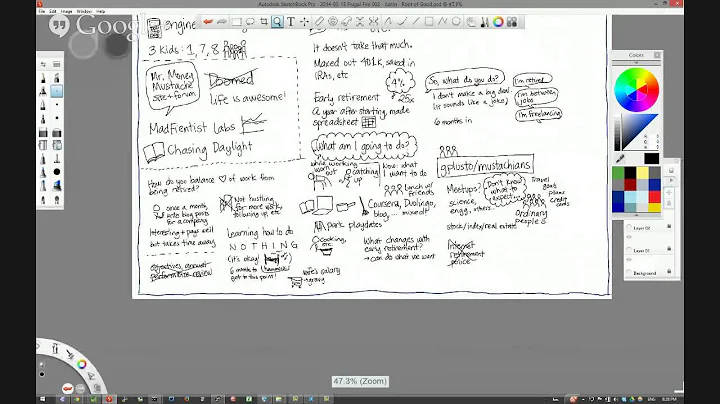
Task: Toggle the Ruler tool
Action: coord(319,22)
